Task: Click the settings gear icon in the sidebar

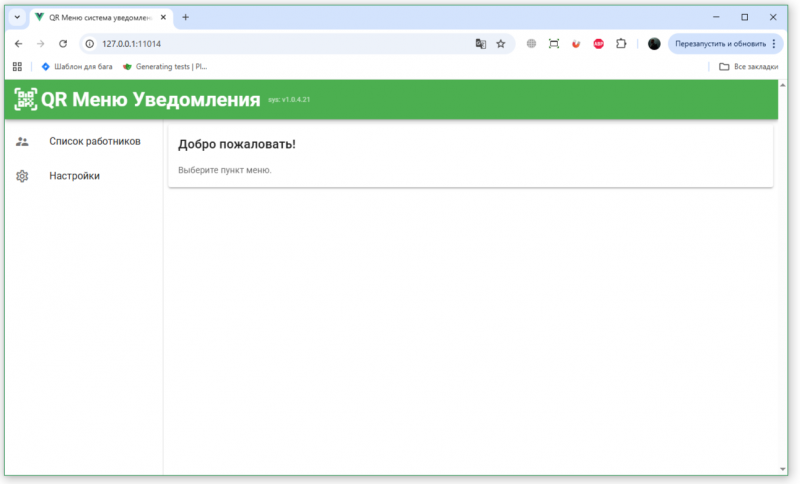Action: 22,176
